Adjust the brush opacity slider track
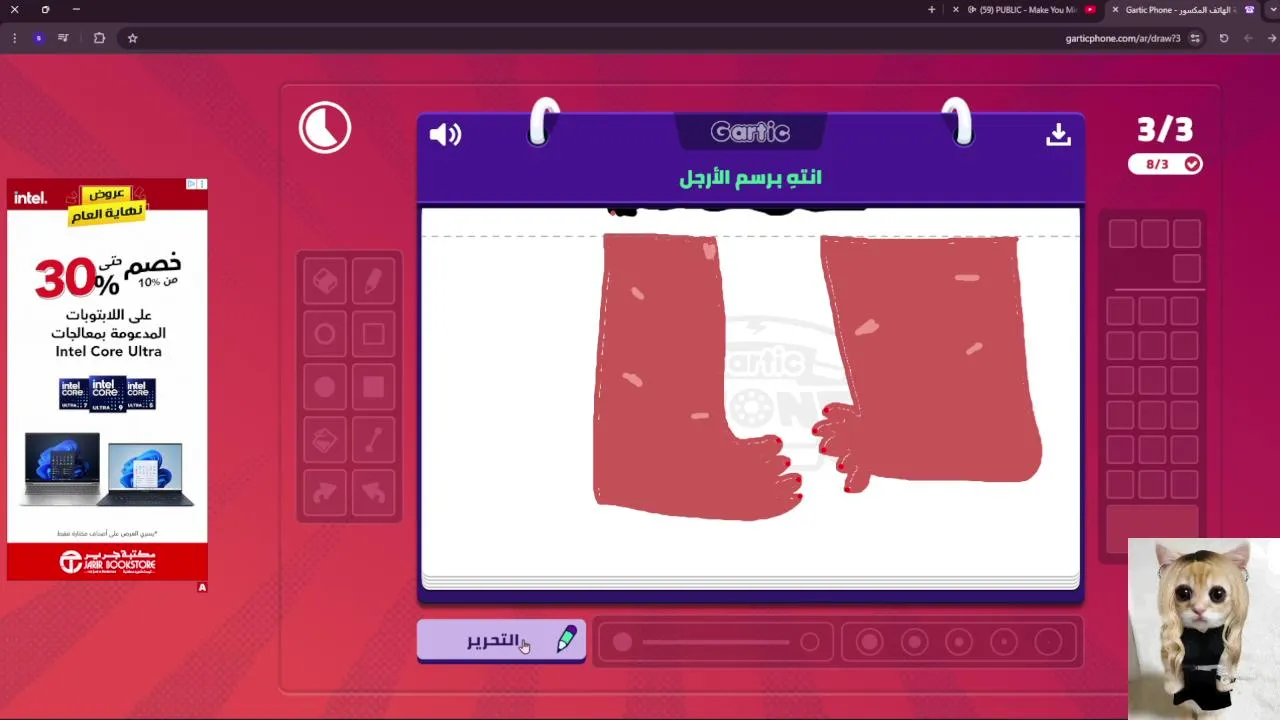The width and height of the screenshot is (1280, 720). click(716, 642)
